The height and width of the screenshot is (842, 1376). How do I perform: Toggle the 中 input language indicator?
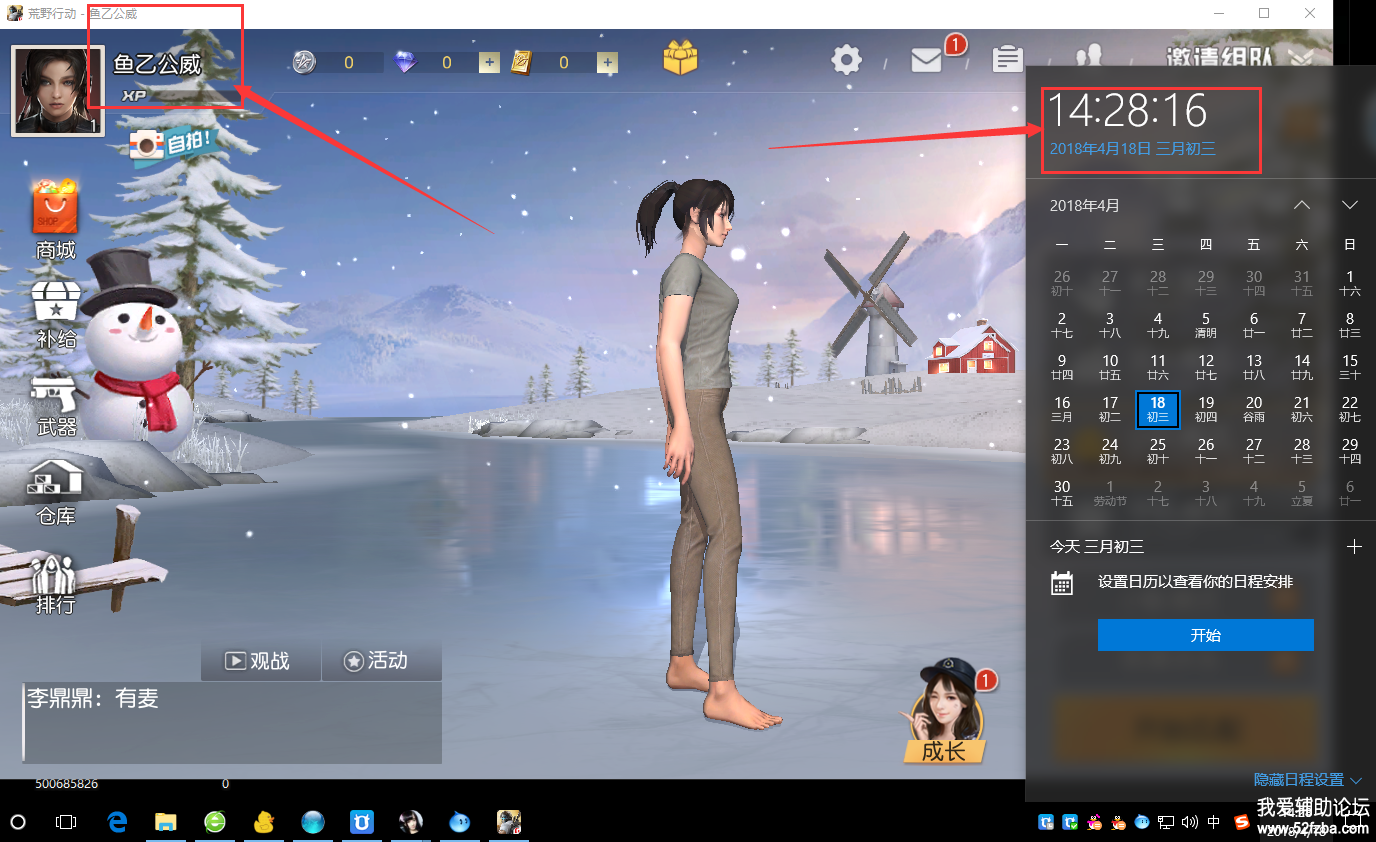1214,823
